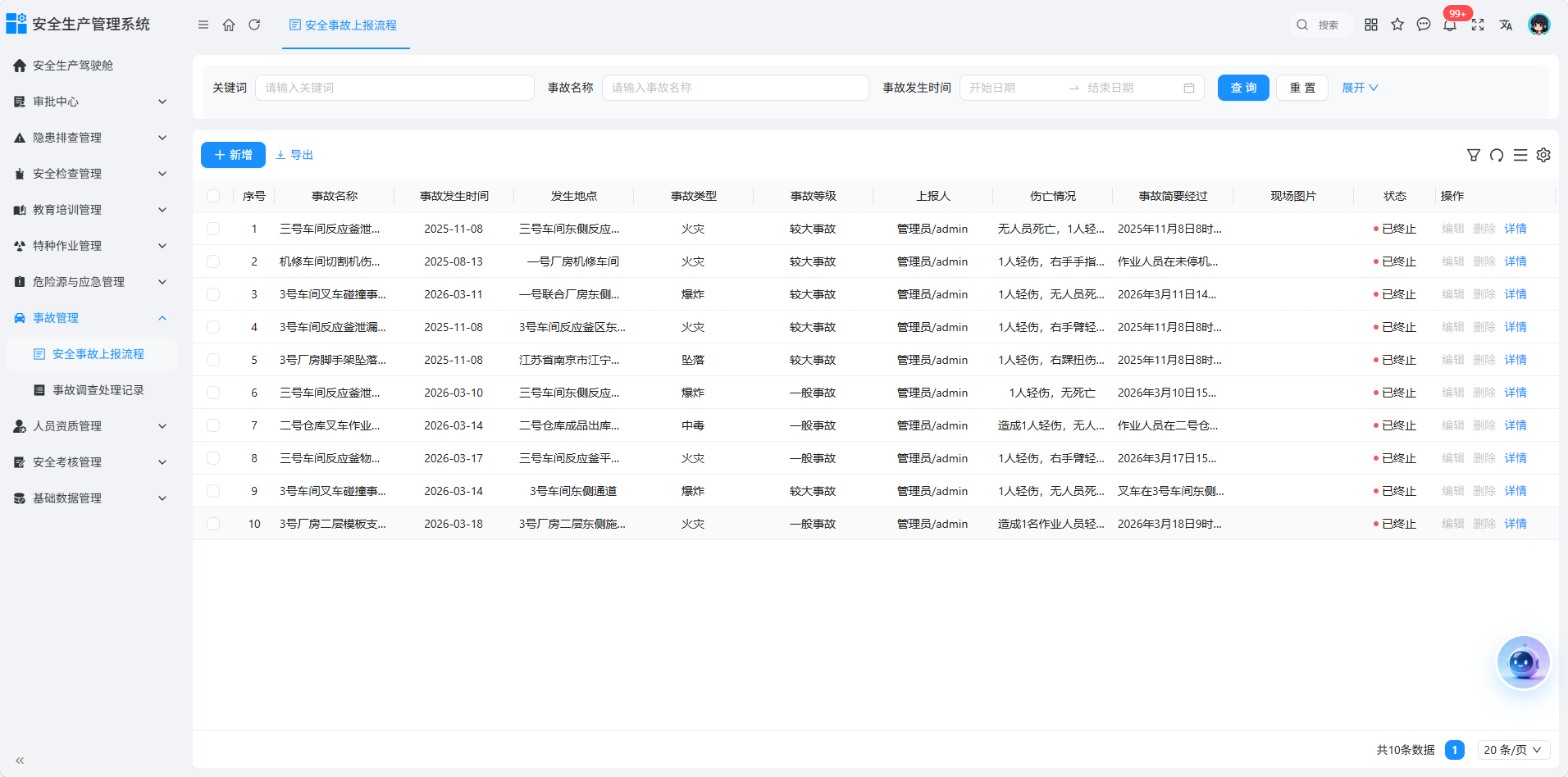
Task: Open the app grid icon in header
Action: pos(1371,25)
